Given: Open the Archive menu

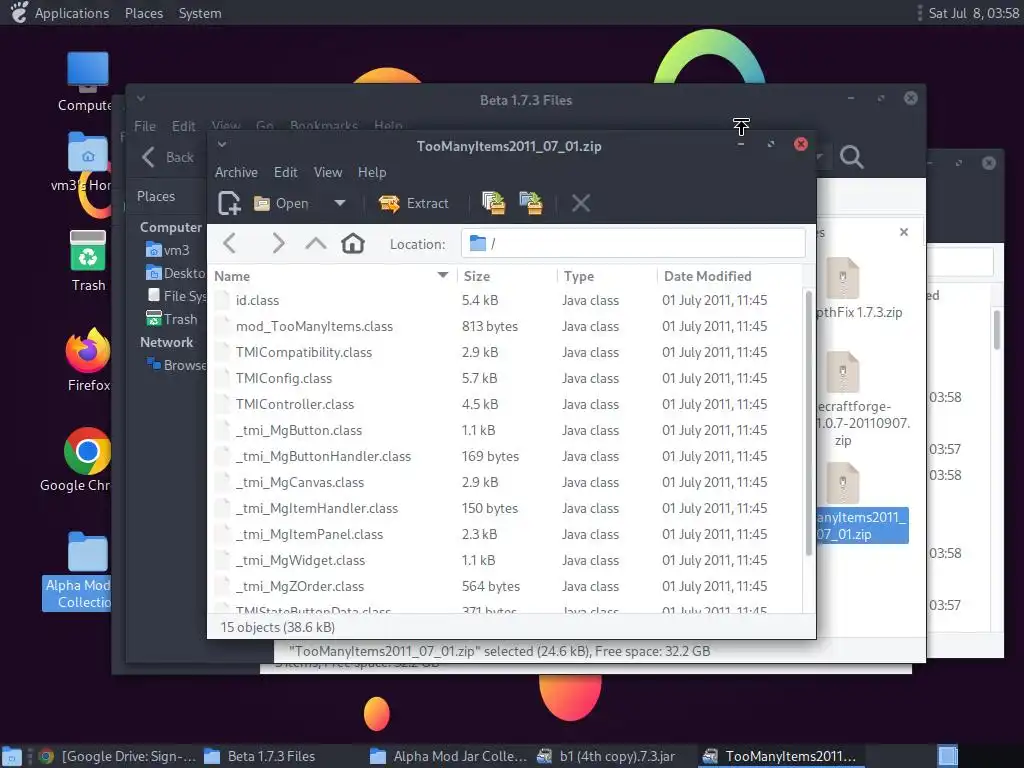Looking at the screenshot, I should point(236,172).
